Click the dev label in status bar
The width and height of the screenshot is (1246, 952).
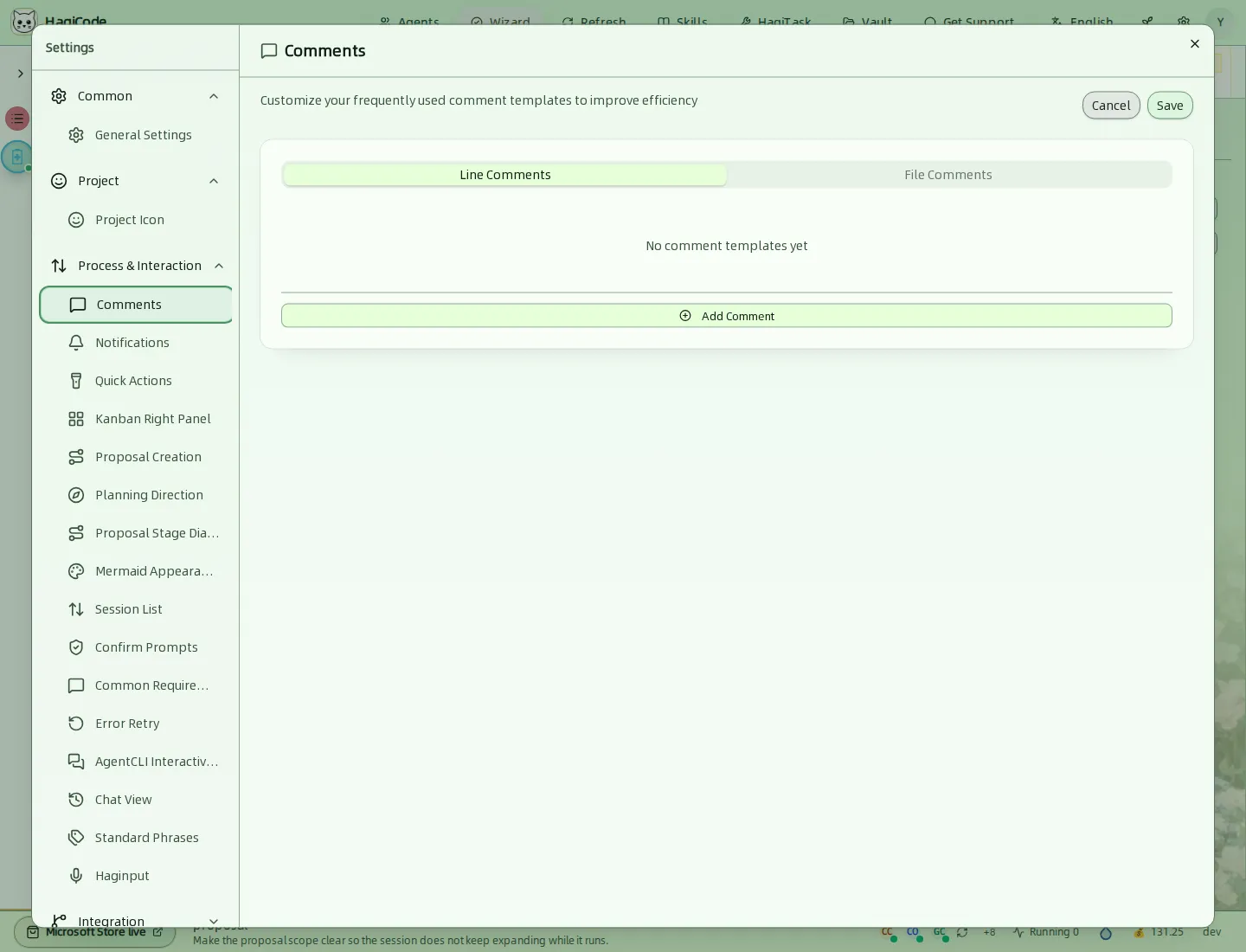(x=1211, y=932)
